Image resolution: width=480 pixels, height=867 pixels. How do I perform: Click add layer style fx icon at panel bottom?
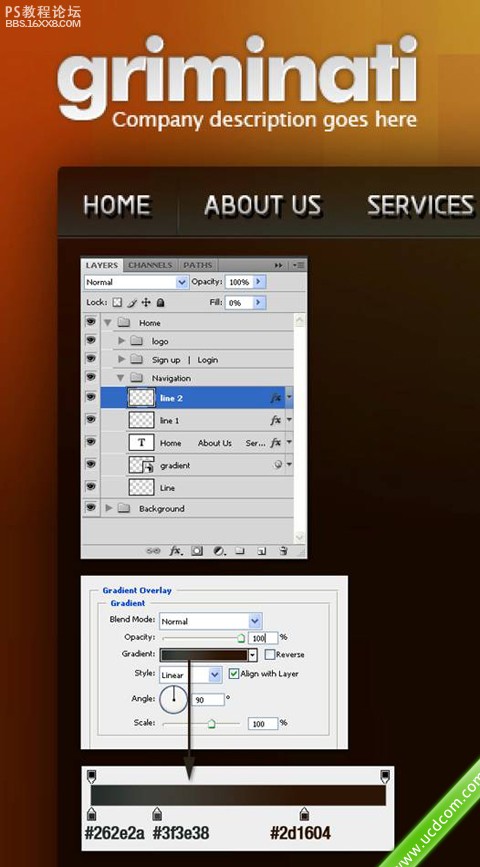176,551
